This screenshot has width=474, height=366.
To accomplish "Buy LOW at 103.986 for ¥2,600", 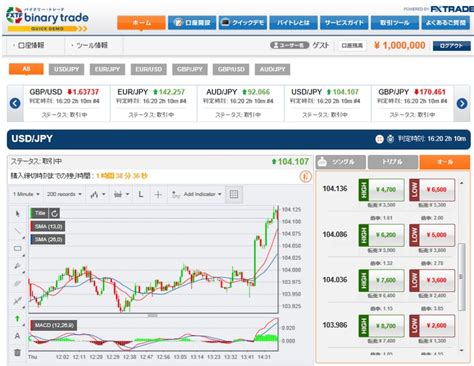I will (x=432, y=326).
